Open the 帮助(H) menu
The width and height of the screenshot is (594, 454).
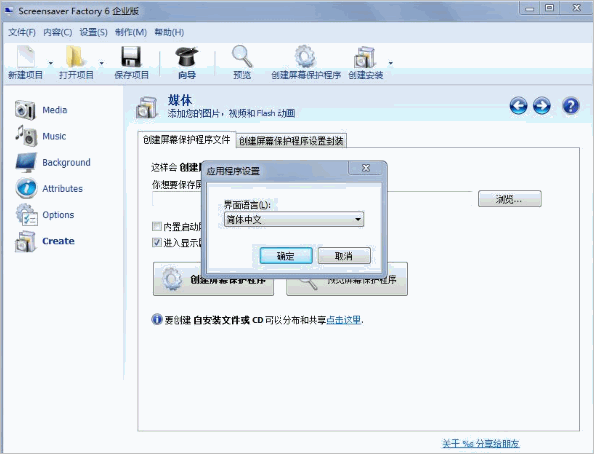coord(169,33)
